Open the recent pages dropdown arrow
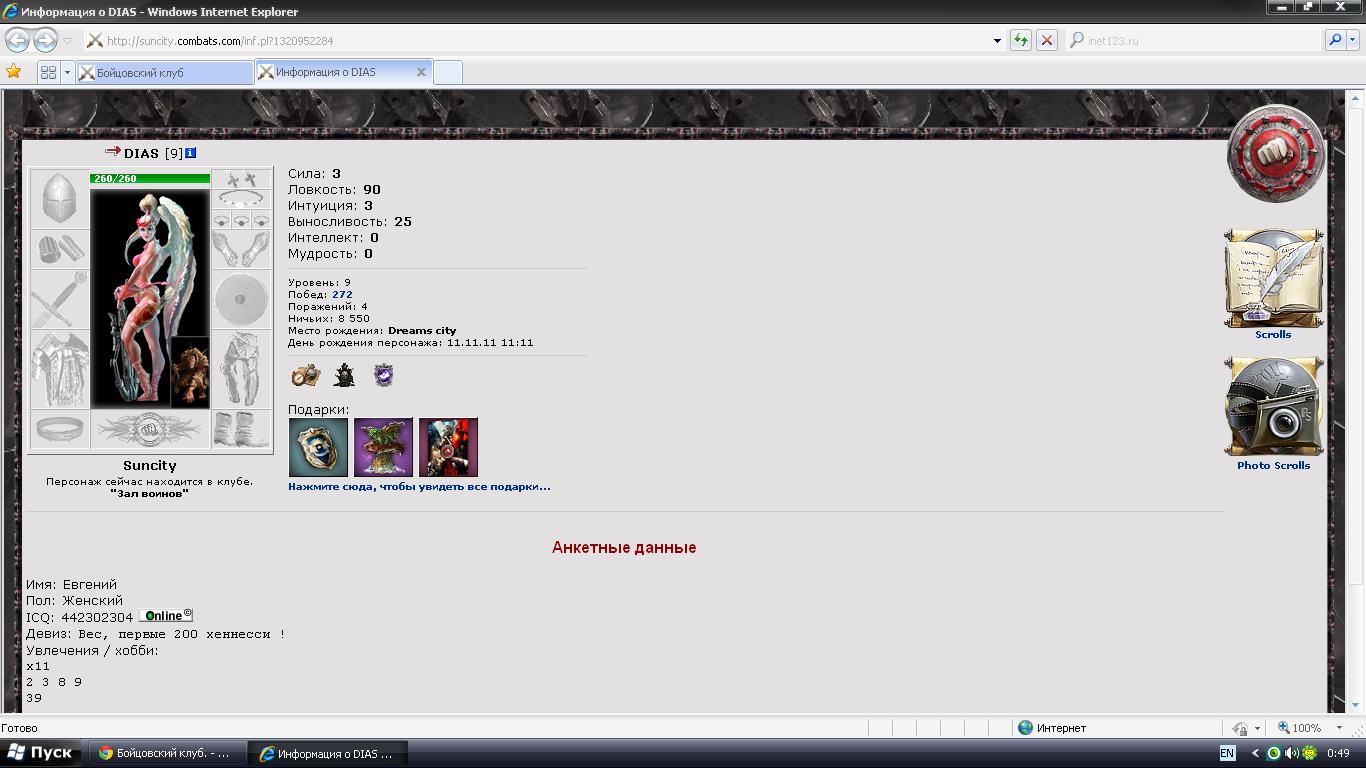This screenshot has width=1366, height=768. [x=67, y=41]
